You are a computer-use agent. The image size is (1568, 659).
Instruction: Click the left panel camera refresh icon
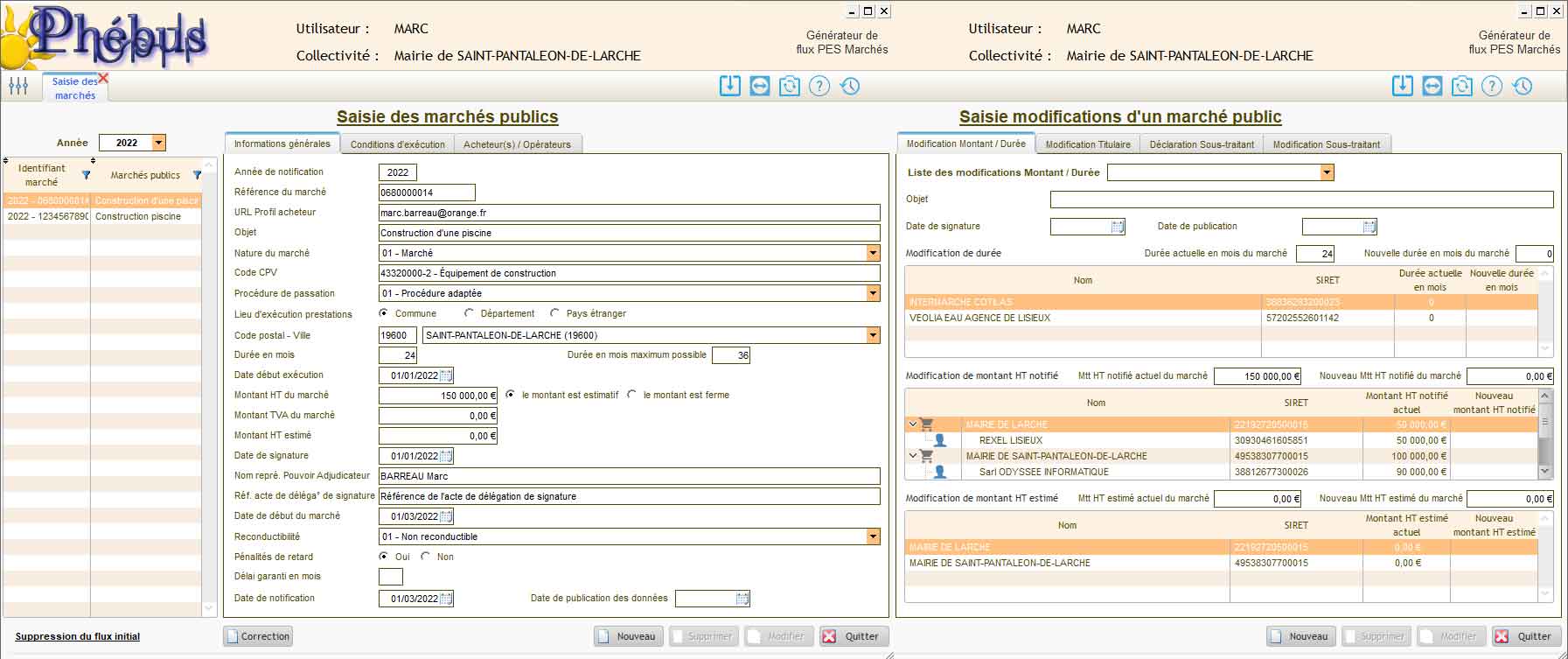coord(789,86)
